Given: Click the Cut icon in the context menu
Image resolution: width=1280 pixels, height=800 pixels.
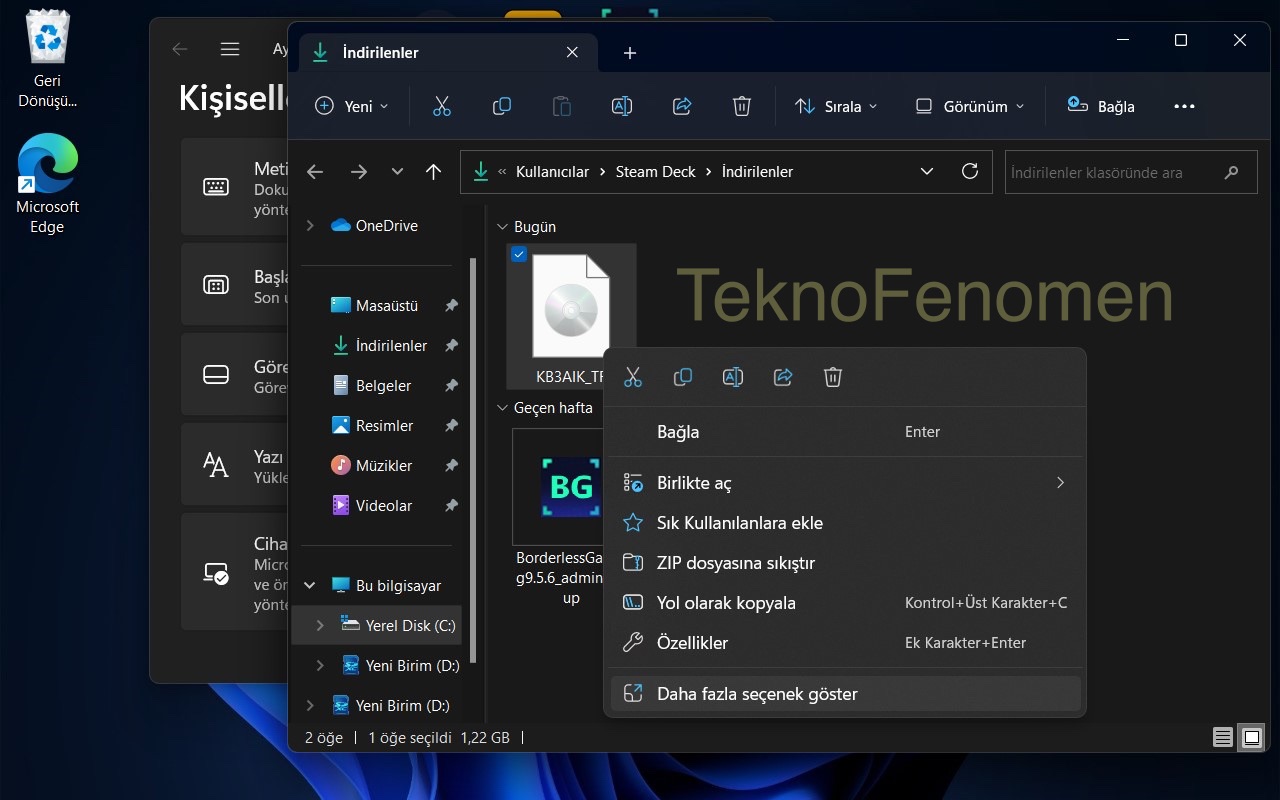Looking at the screenshot, I should pos(632,377).
